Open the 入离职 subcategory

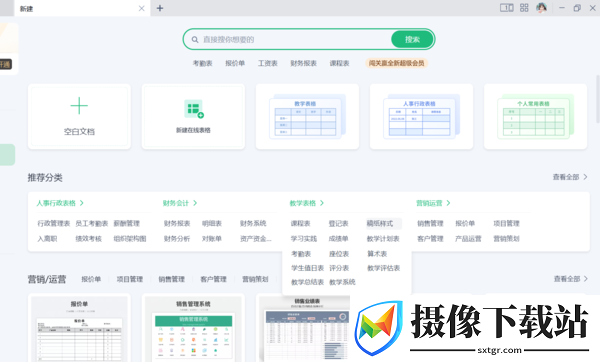point(47,239)
